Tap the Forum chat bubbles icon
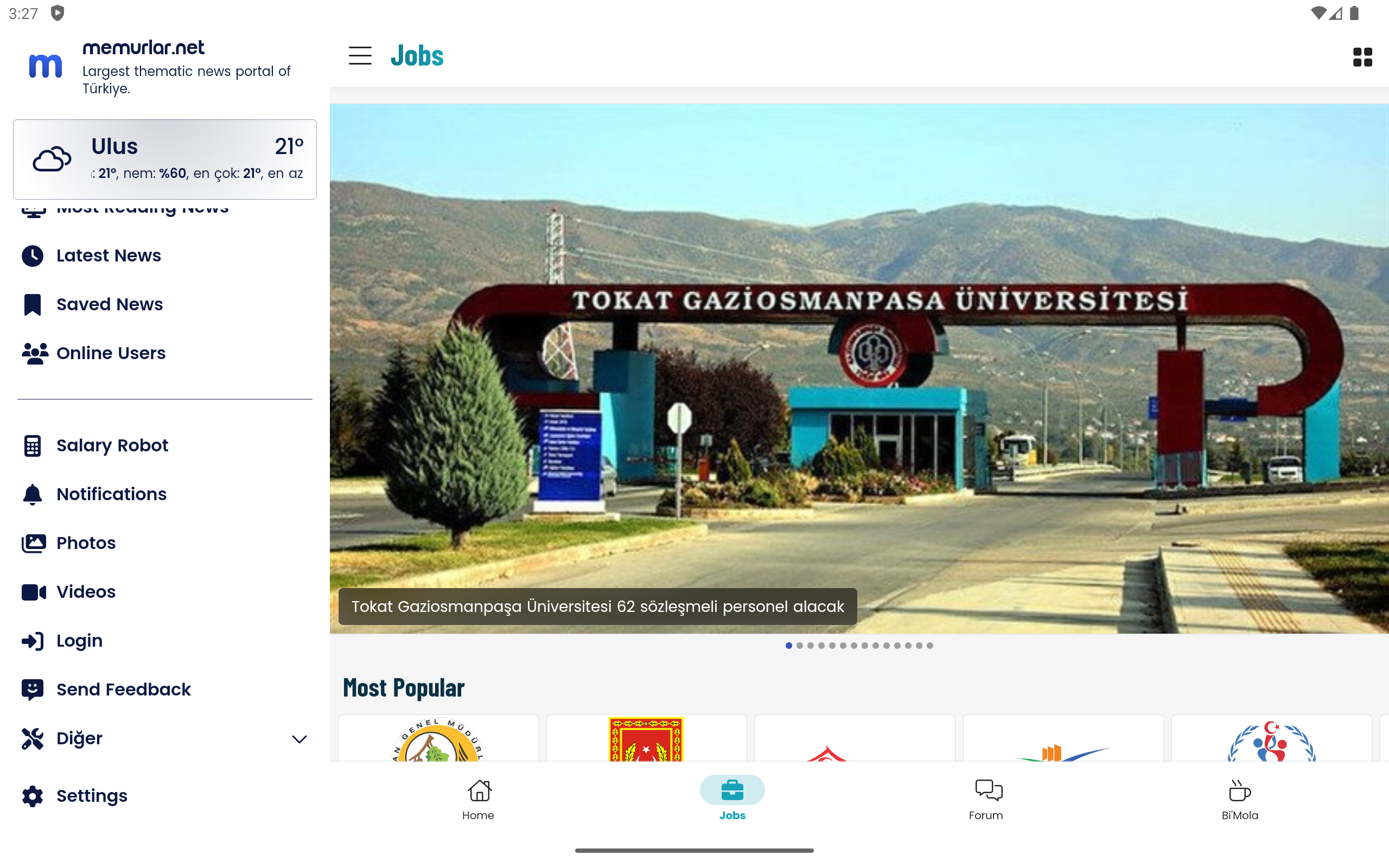The image size is (1389, 868). [989, 790]
